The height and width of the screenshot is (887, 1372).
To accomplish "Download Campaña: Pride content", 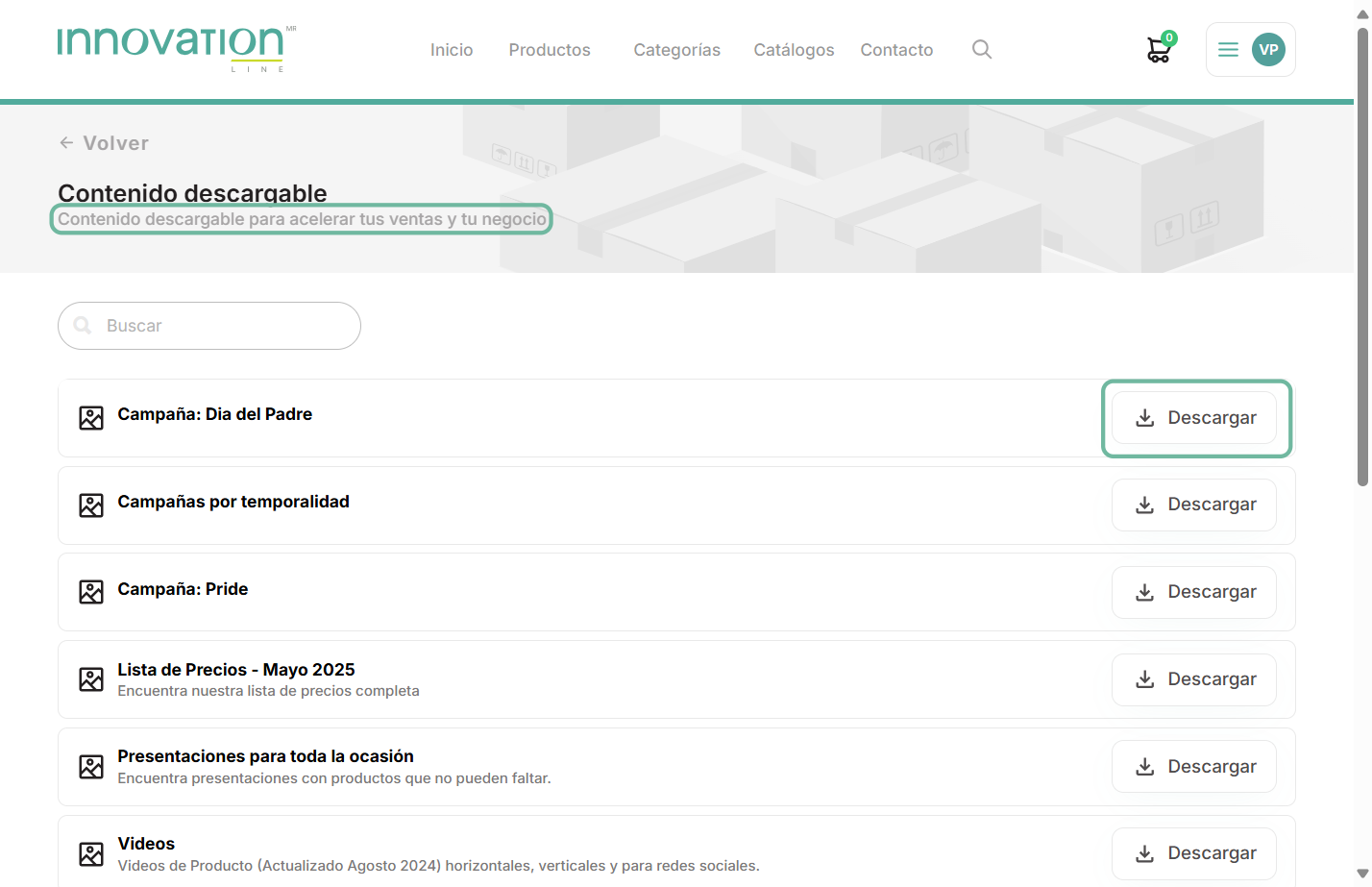I will click(1194, 592).
